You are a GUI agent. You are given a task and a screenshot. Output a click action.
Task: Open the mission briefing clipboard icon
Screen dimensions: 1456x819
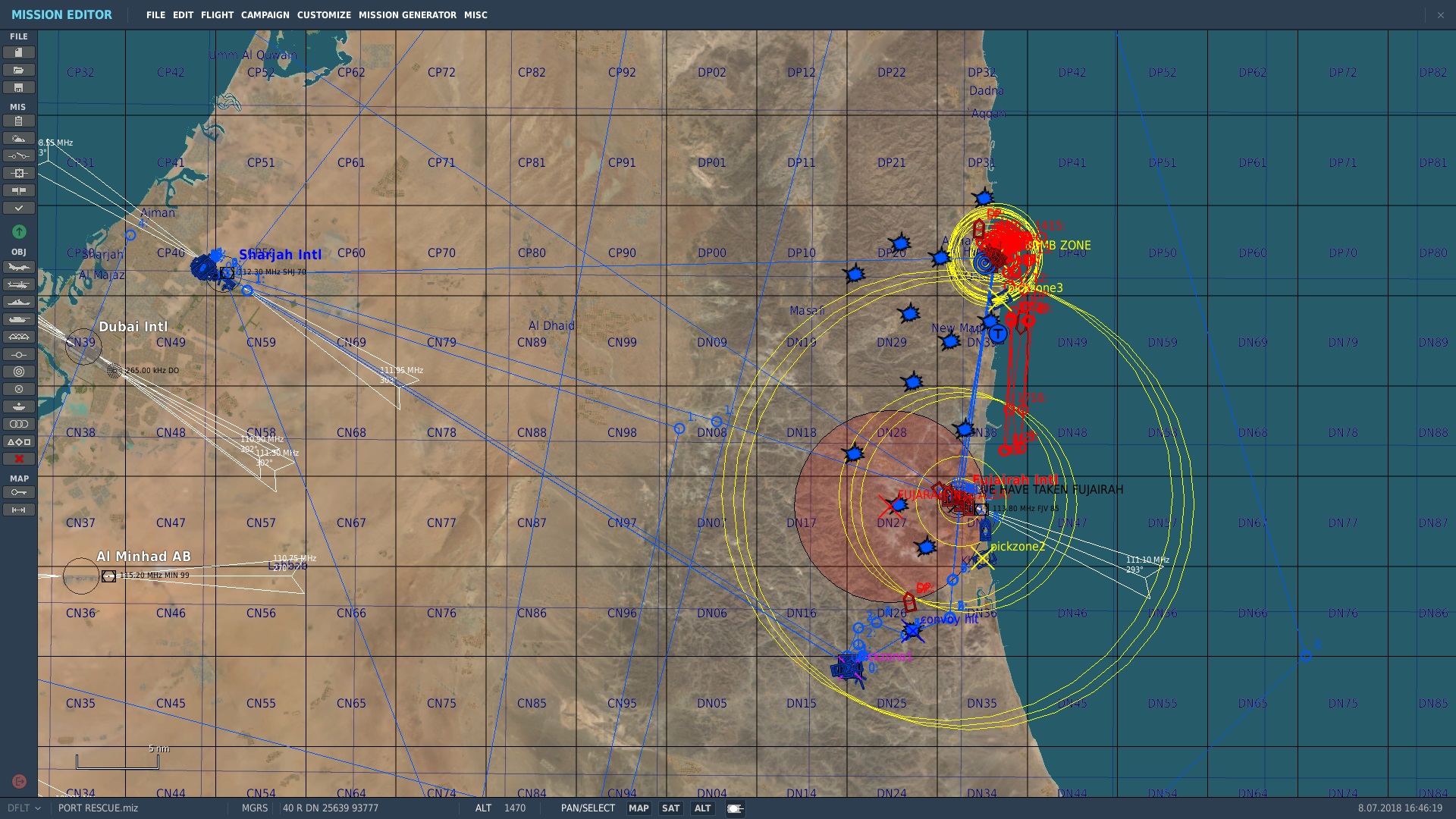click(x=19, y=121)
